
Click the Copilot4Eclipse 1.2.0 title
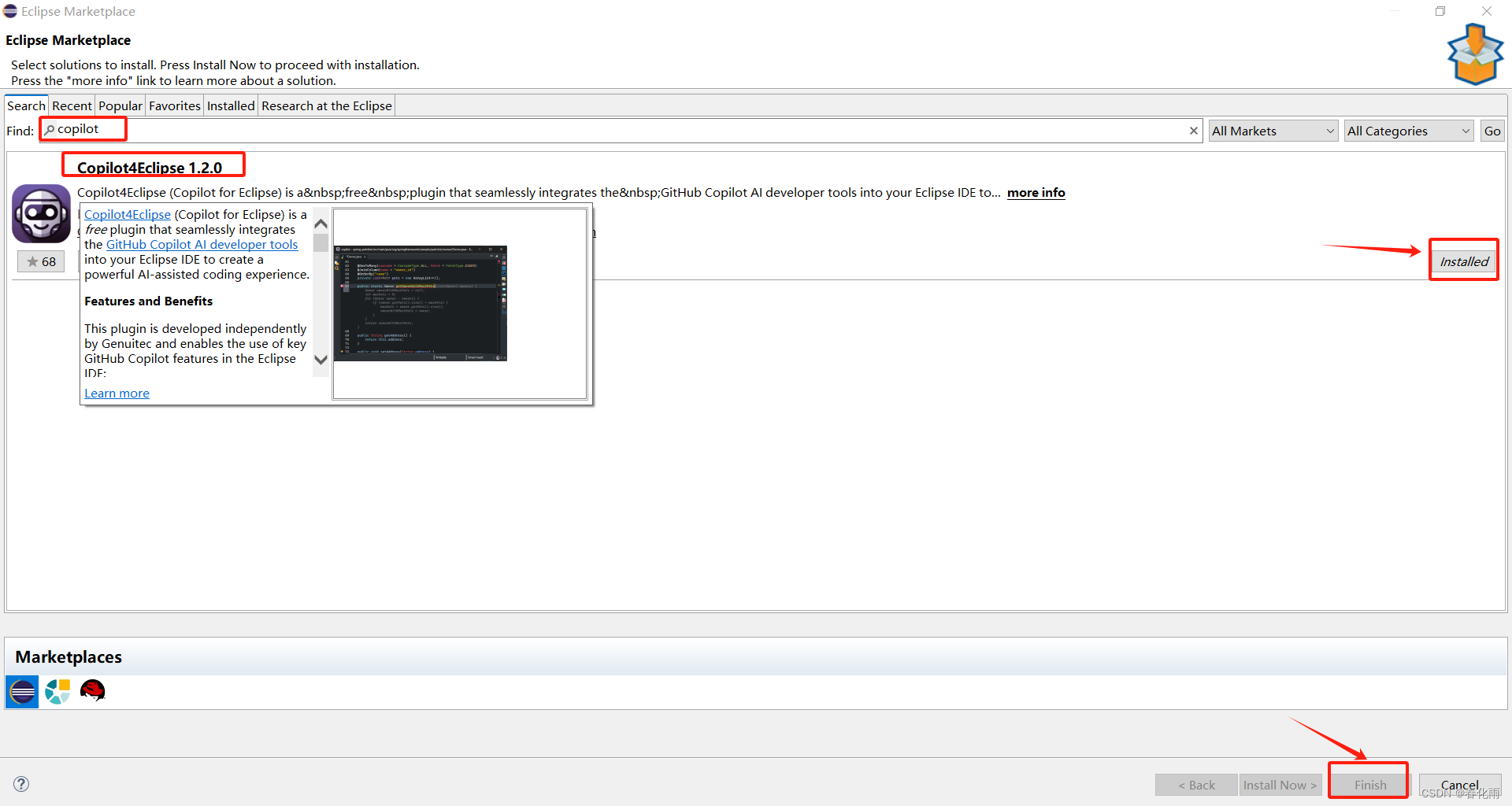[x=150, y=167]
